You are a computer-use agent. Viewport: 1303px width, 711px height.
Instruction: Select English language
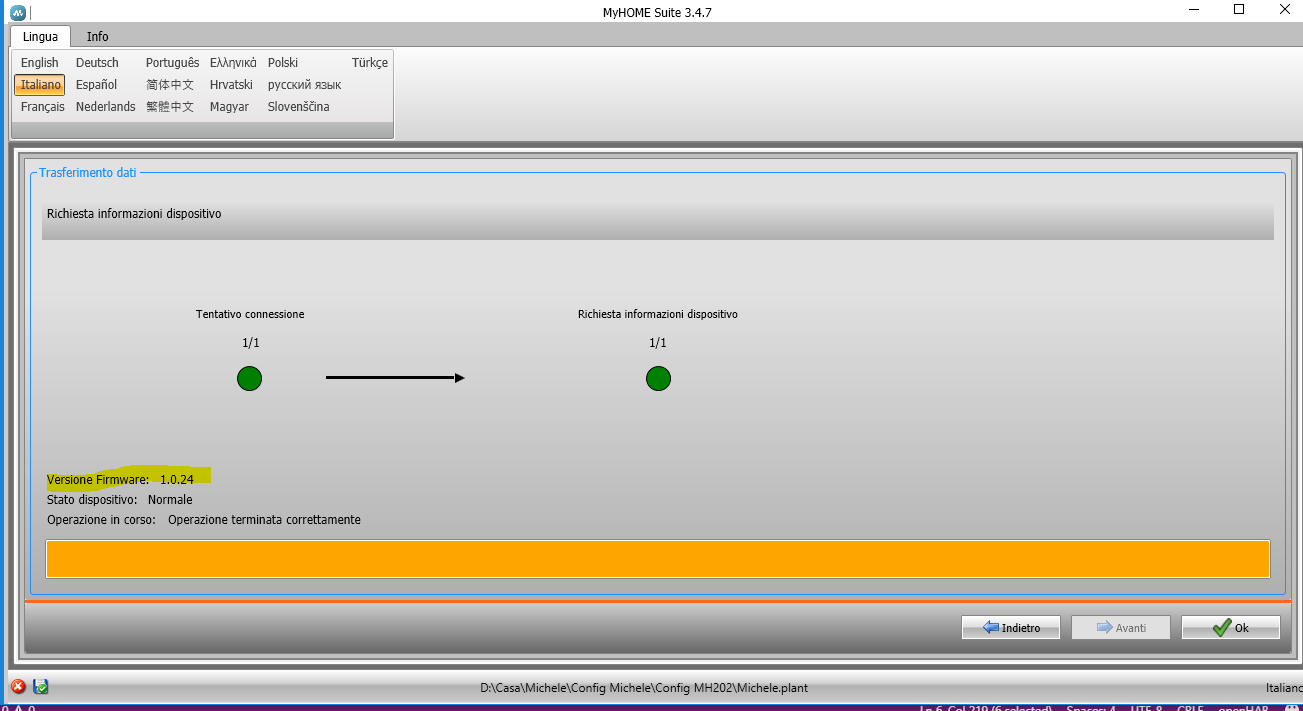click(x=40, y=62)
